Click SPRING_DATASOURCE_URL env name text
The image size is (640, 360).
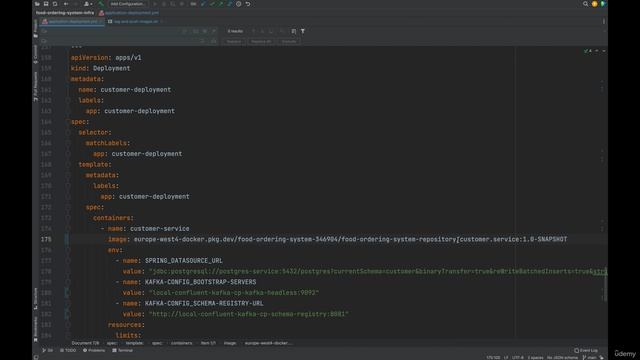[184, 260]
